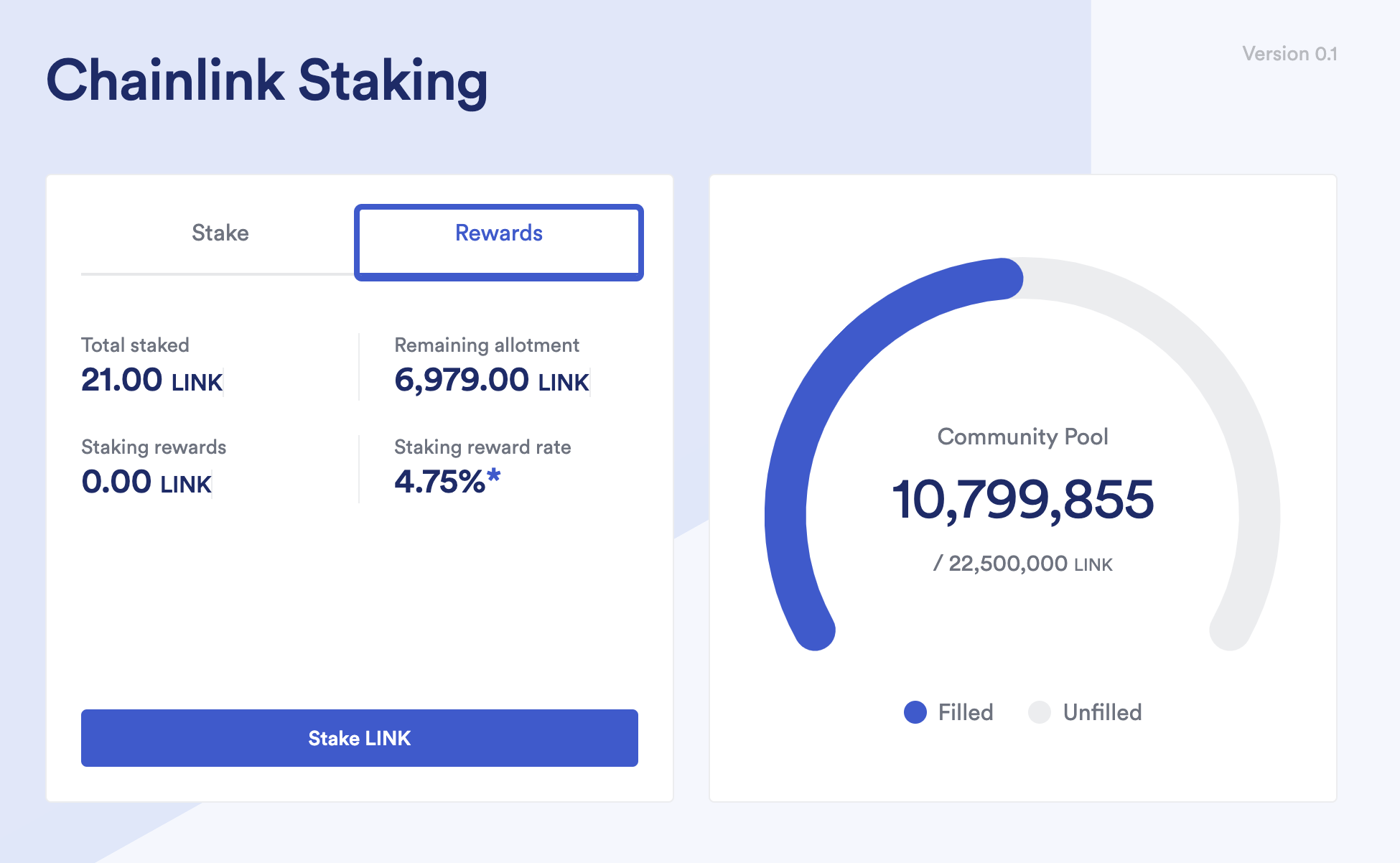Click the blue Filled legend dot
This screenshot has width=1400, height=863.
click(x=915, y=712)
